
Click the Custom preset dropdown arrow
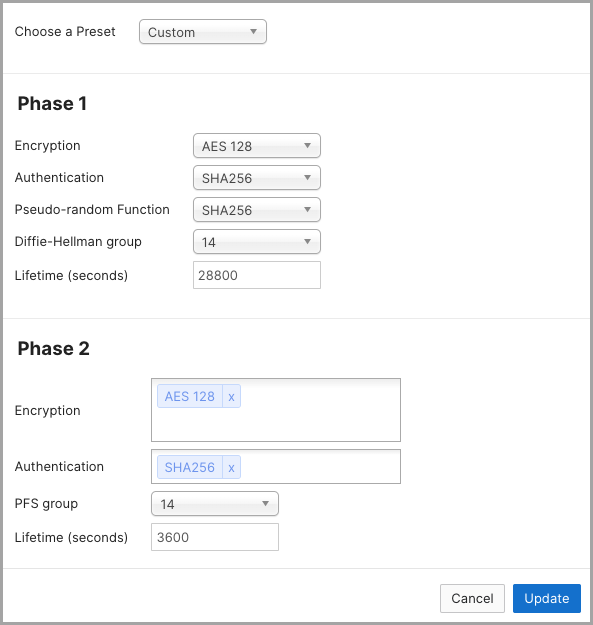click(253, 31)
